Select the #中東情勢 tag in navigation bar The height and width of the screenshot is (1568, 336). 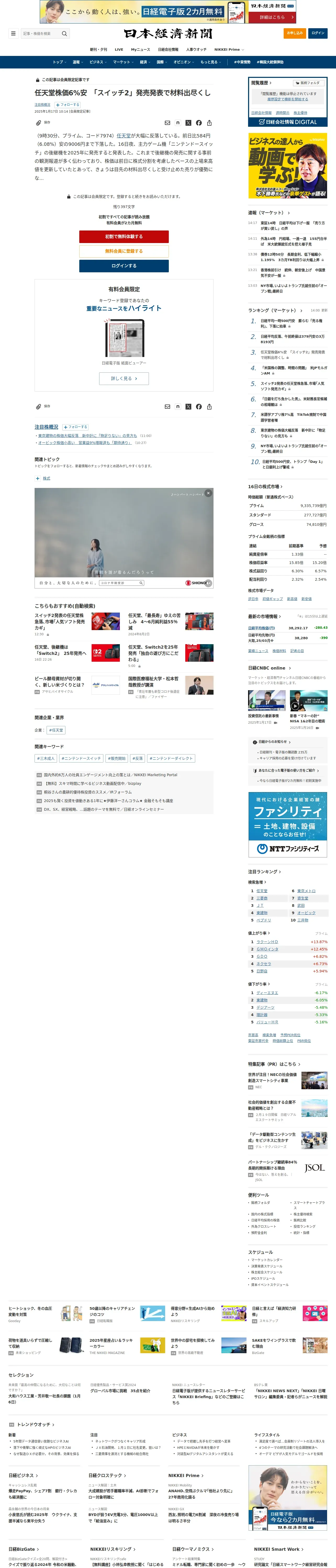pyautogui.click(x=242, y=62)
